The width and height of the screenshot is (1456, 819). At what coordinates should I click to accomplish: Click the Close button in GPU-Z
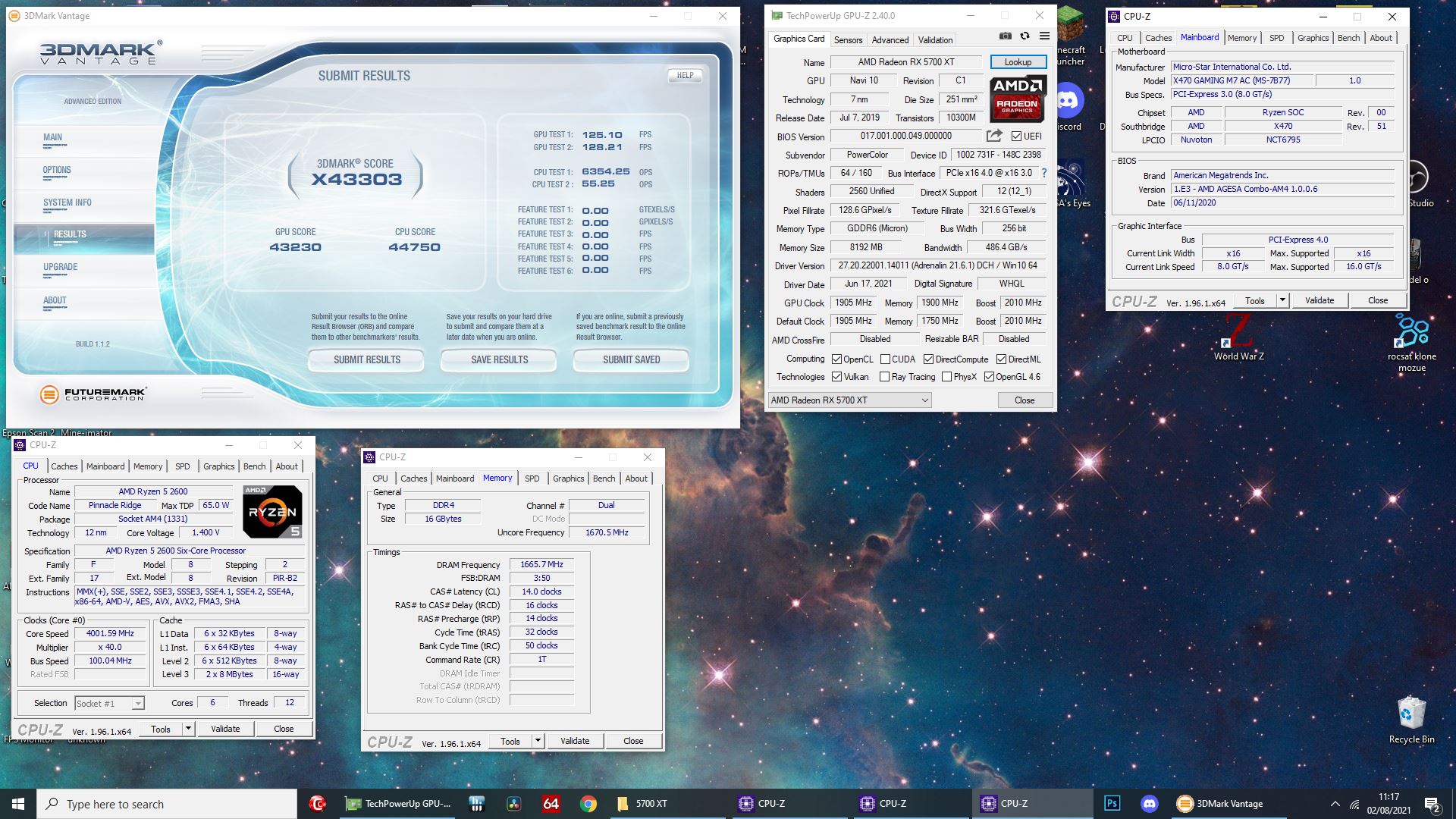click(1025, 400)
